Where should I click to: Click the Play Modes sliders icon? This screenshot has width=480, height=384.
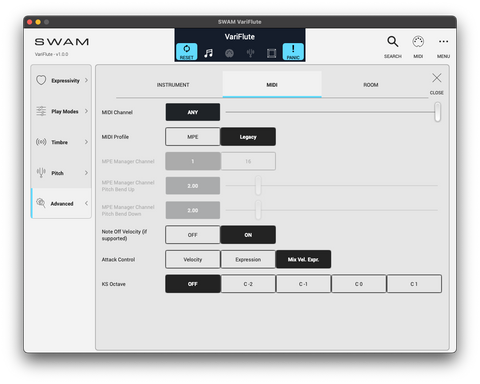[41, 111]
